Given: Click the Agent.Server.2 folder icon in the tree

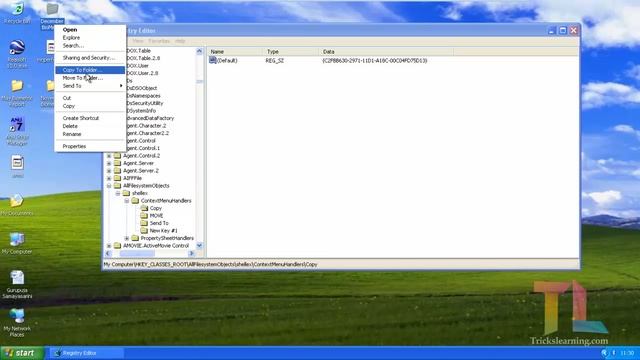Looking at the screenshot, I should [x=118, y=171].
